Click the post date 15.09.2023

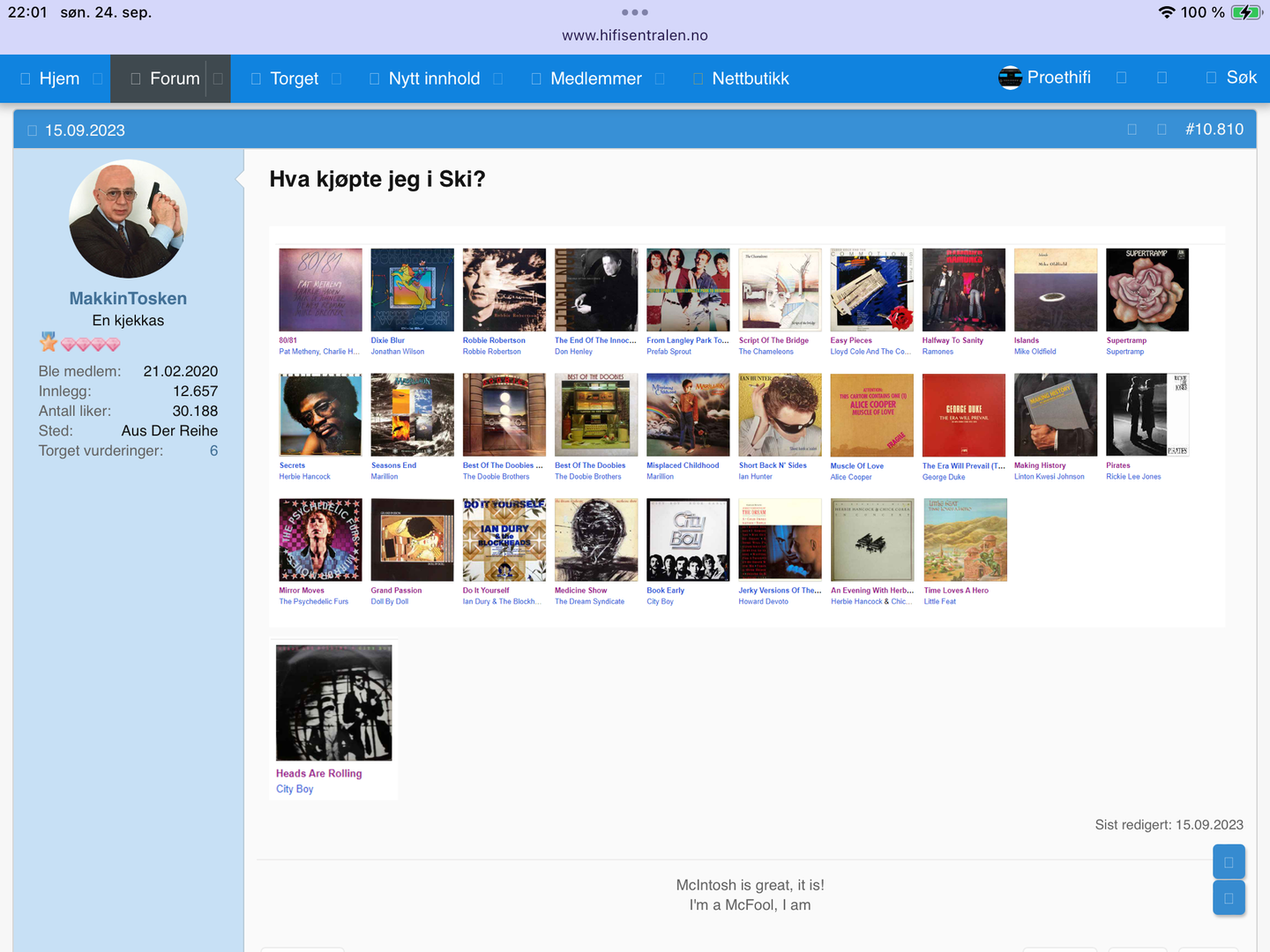(x=85, y=130)
